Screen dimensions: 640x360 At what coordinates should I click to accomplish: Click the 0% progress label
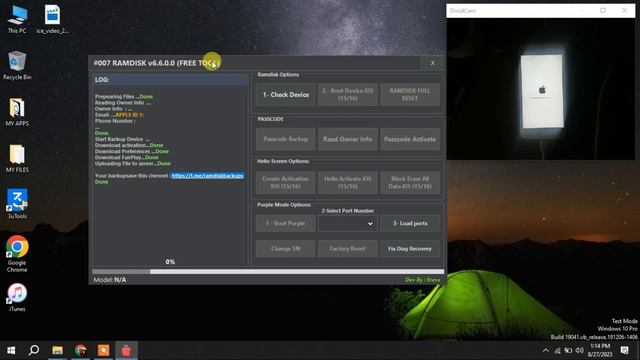point(170,262)
